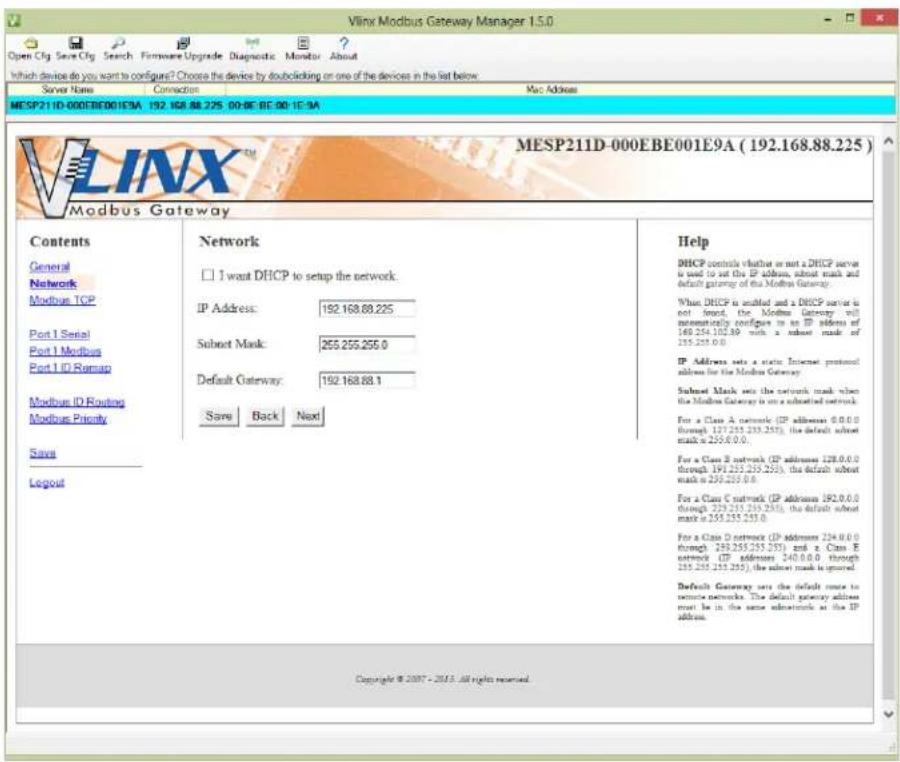Open the Firmware Upgrade tool
The width and height of the screenshot is (900, 762).
(181, 49)
